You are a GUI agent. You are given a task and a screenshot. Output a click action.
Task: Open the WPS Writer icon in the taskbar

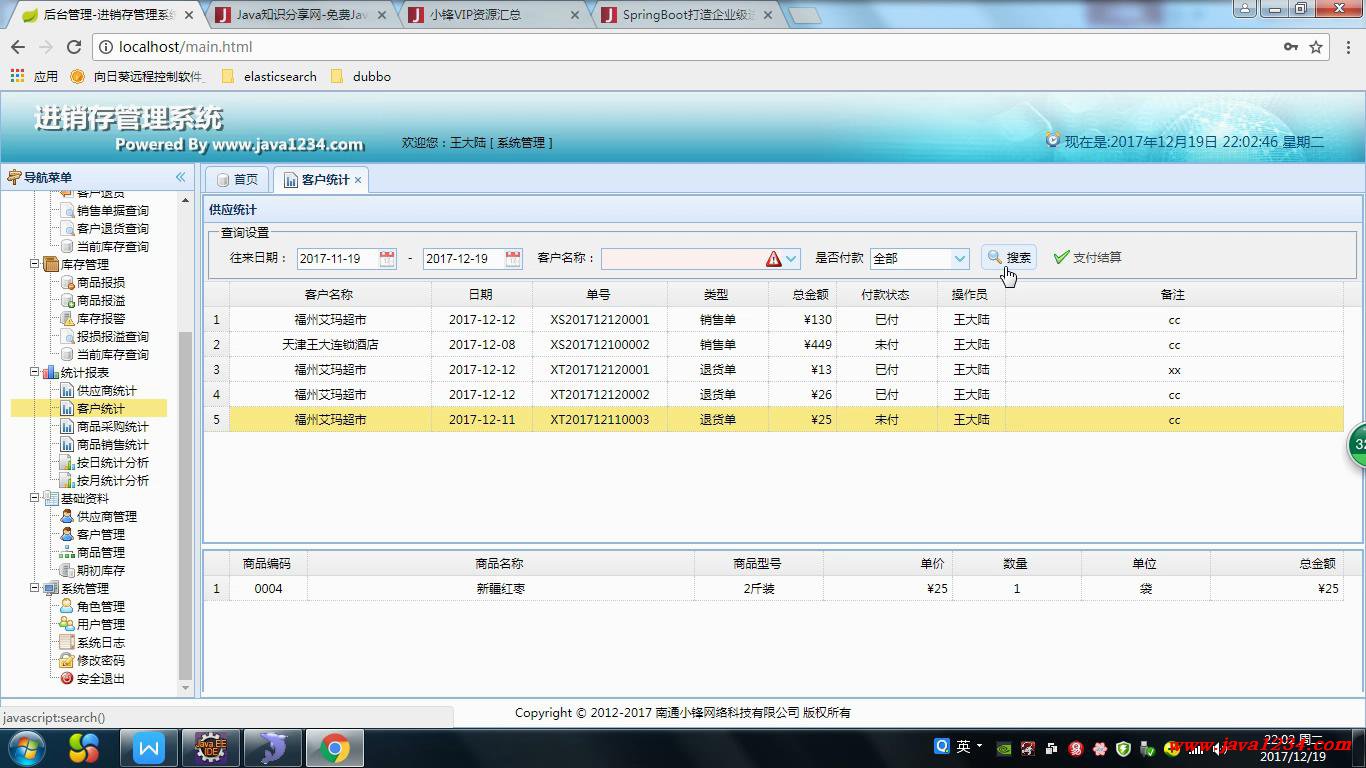click(x=148, y=748)
